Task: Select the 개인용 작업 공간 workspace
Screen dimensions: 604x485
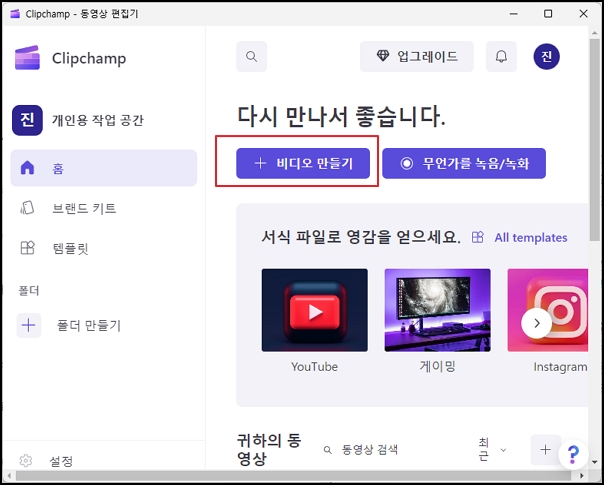Action: [78, 120]
